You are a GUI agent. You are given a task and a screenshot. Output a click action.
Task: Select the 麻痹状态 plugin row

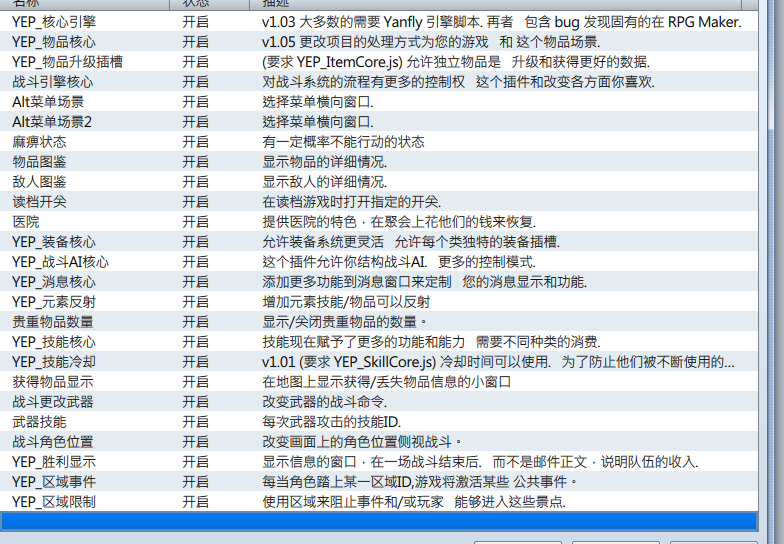[379, 142]
